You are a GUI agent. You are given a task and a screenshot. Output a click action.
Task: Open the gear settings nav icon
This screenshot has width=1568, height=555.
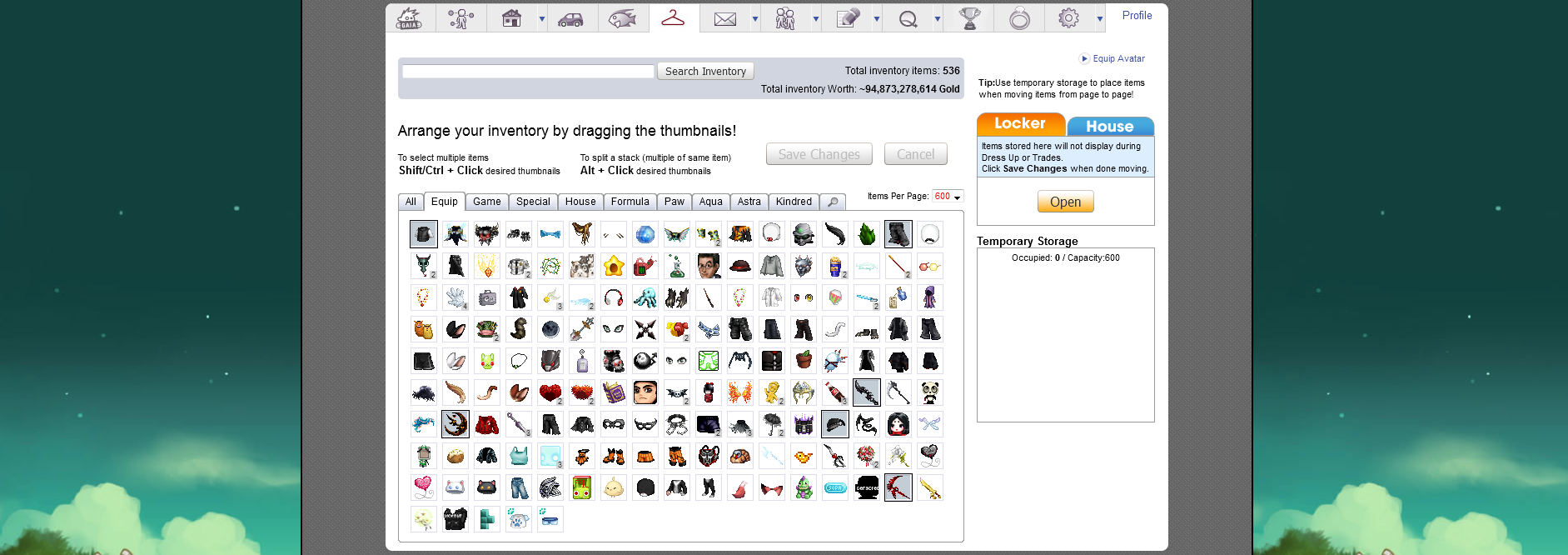[x=1069, y=18]
